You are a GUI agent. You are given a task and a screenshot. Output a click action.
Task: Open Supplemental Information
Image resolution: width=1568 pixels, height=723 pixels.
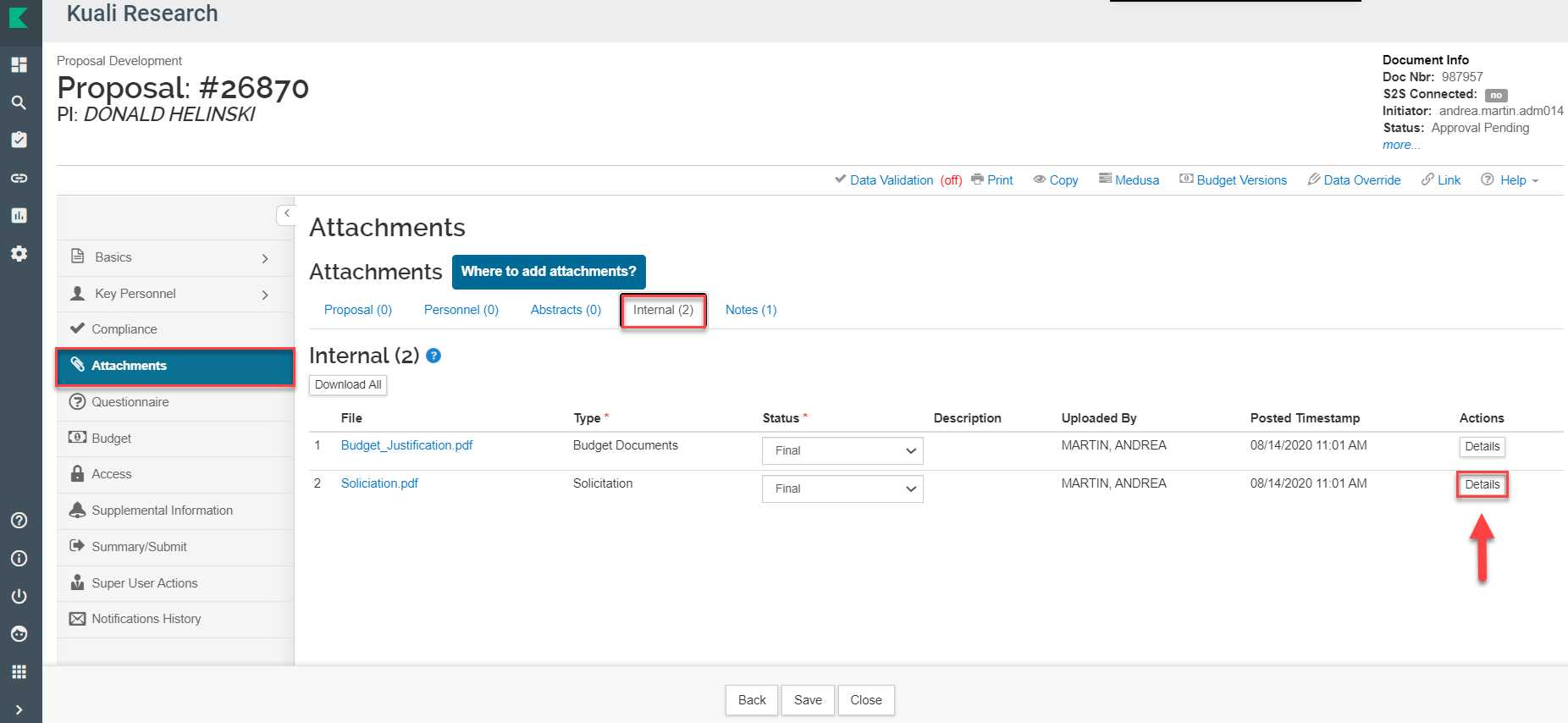(x=175, y=511)
